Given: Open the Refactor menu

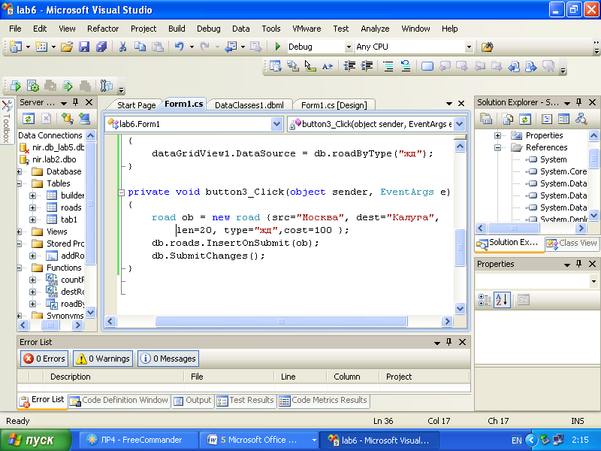Looking at the screenshot, I should pos(102,29).
